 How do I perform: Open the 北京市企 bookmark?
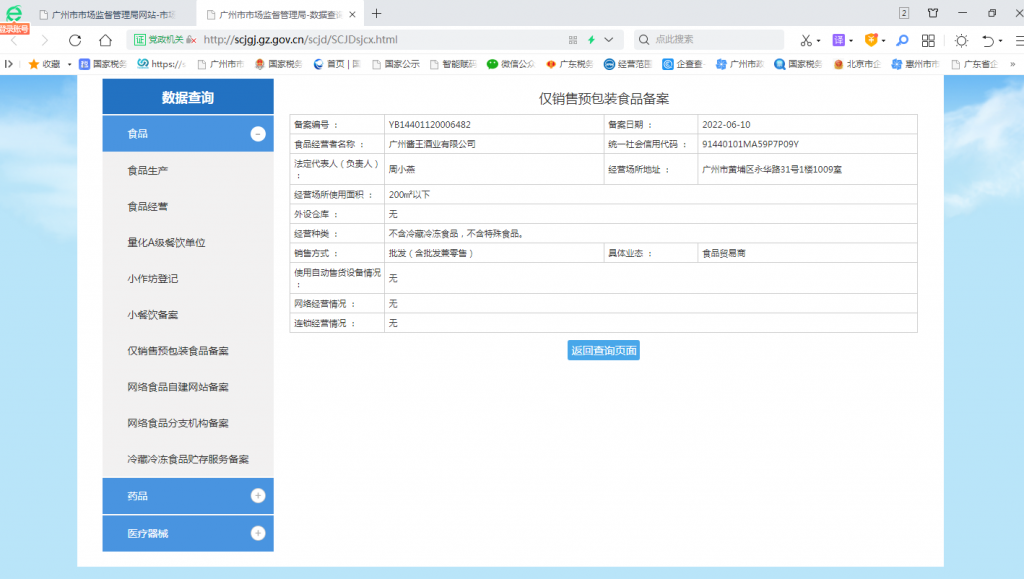(857, 64)
